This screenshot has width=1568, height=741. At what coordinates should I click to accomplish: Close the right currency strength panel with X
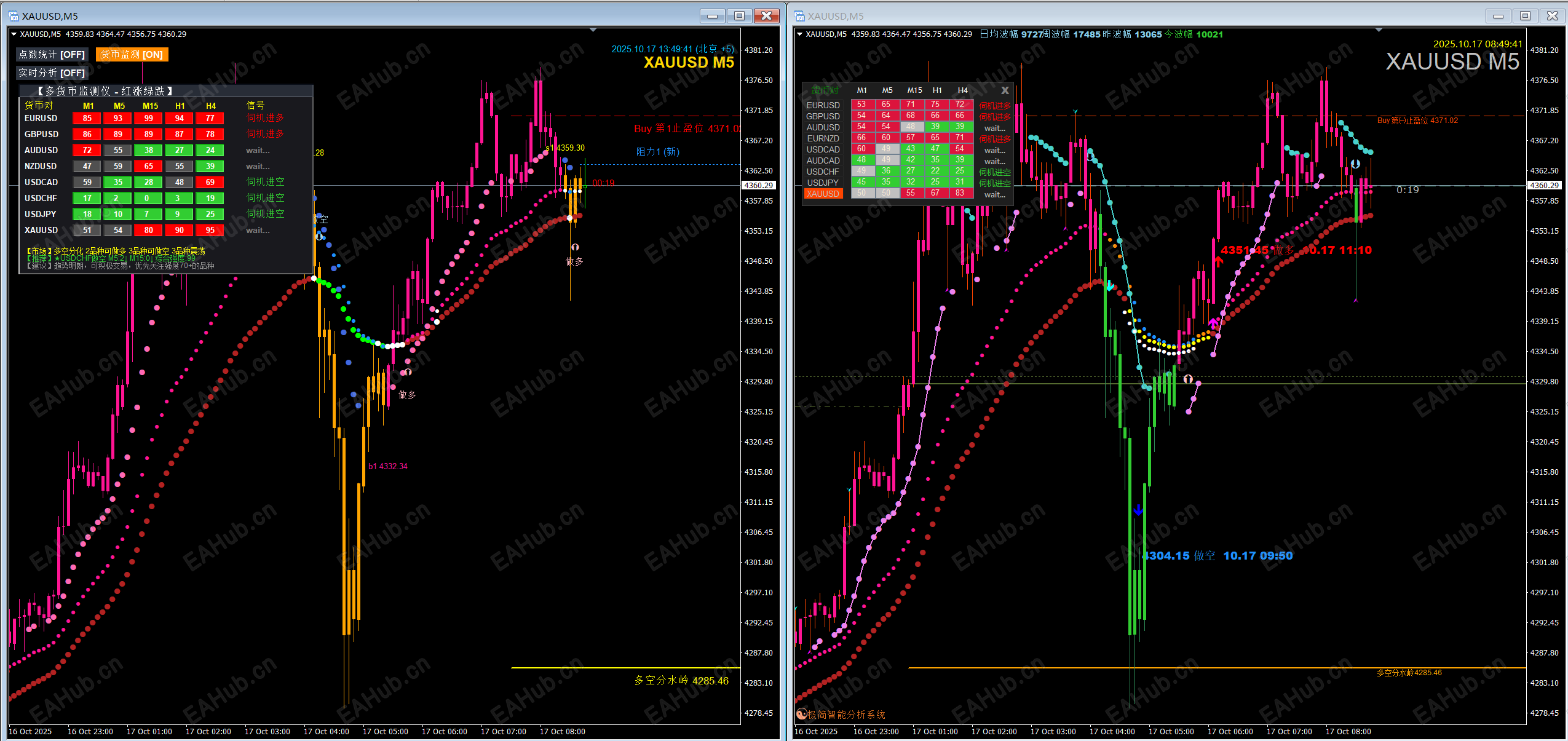[x=1005, y=90]
